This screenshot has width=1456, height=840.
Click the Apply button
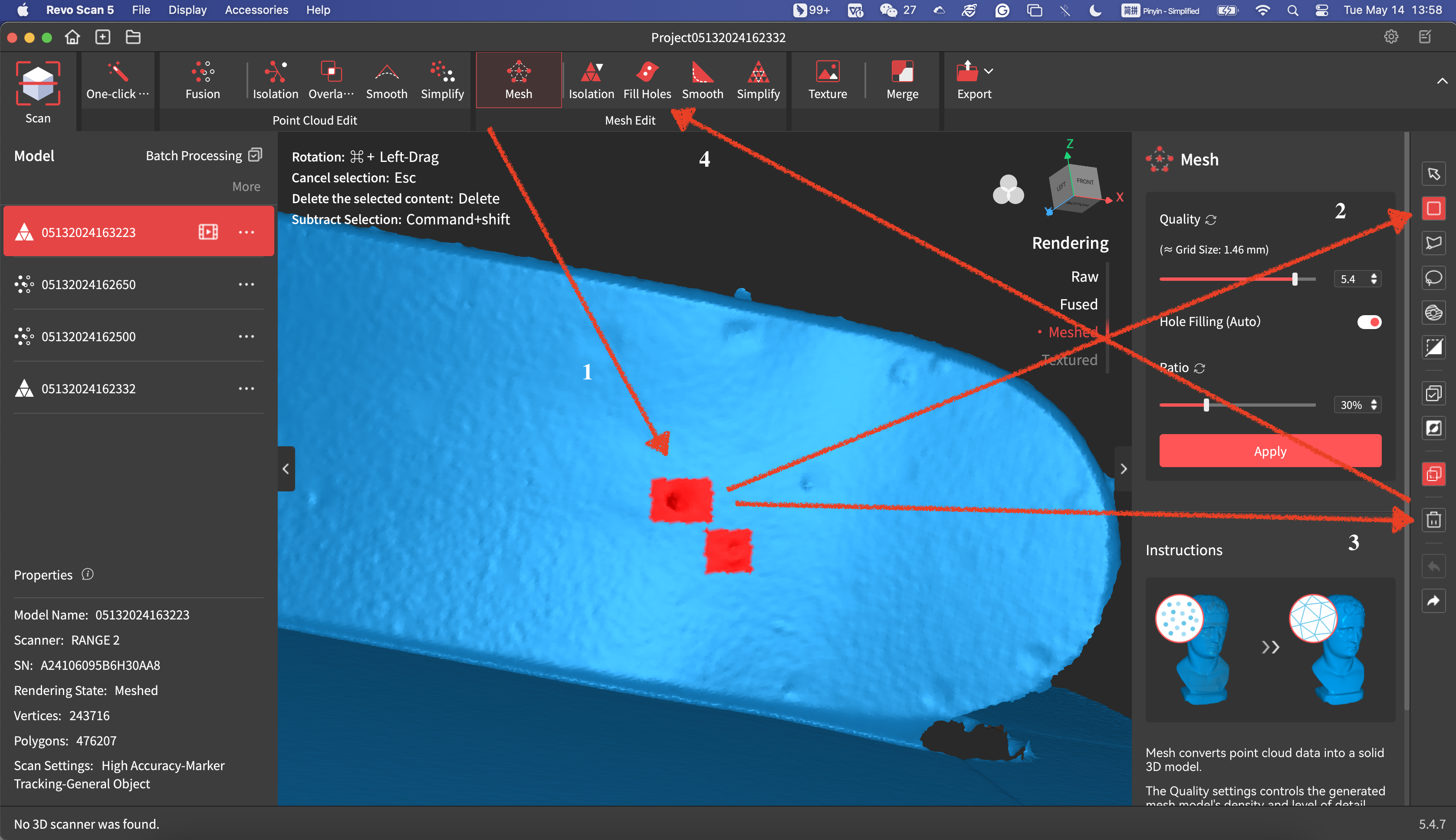[x=1270, y=451]
